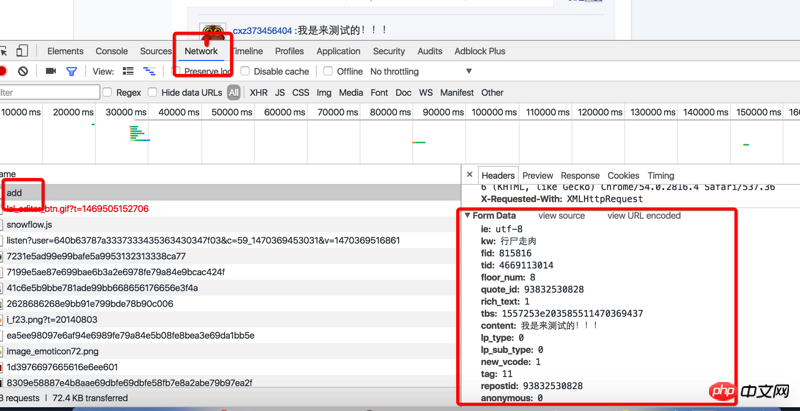This screenshot has width=800, height=411.
Task: Click the tbs value in Form Data
Action: coord(572,313)
